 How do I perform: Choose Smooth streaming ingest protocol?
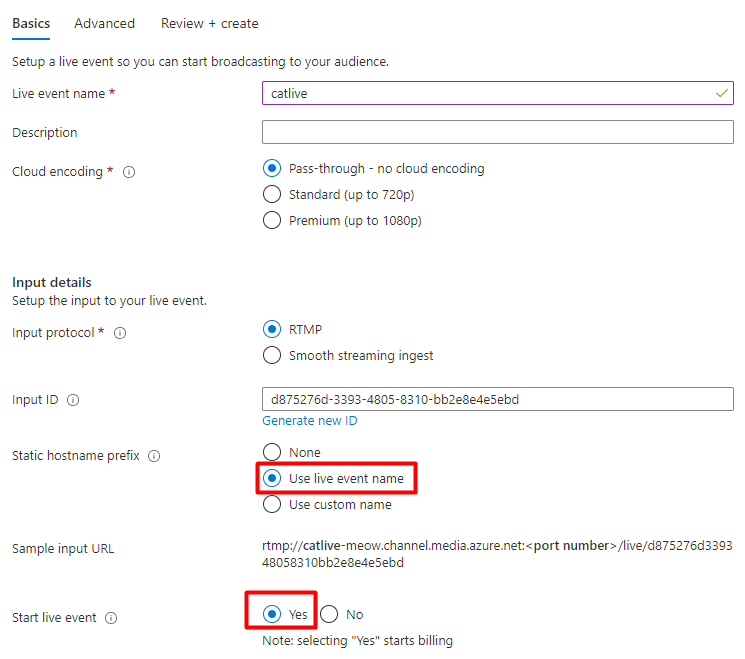271,355
